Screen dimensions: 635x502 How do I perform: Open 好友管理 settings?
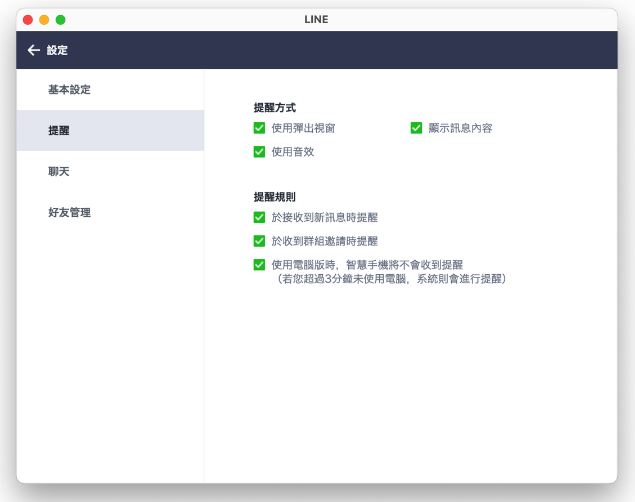click(x=110, y=212)
